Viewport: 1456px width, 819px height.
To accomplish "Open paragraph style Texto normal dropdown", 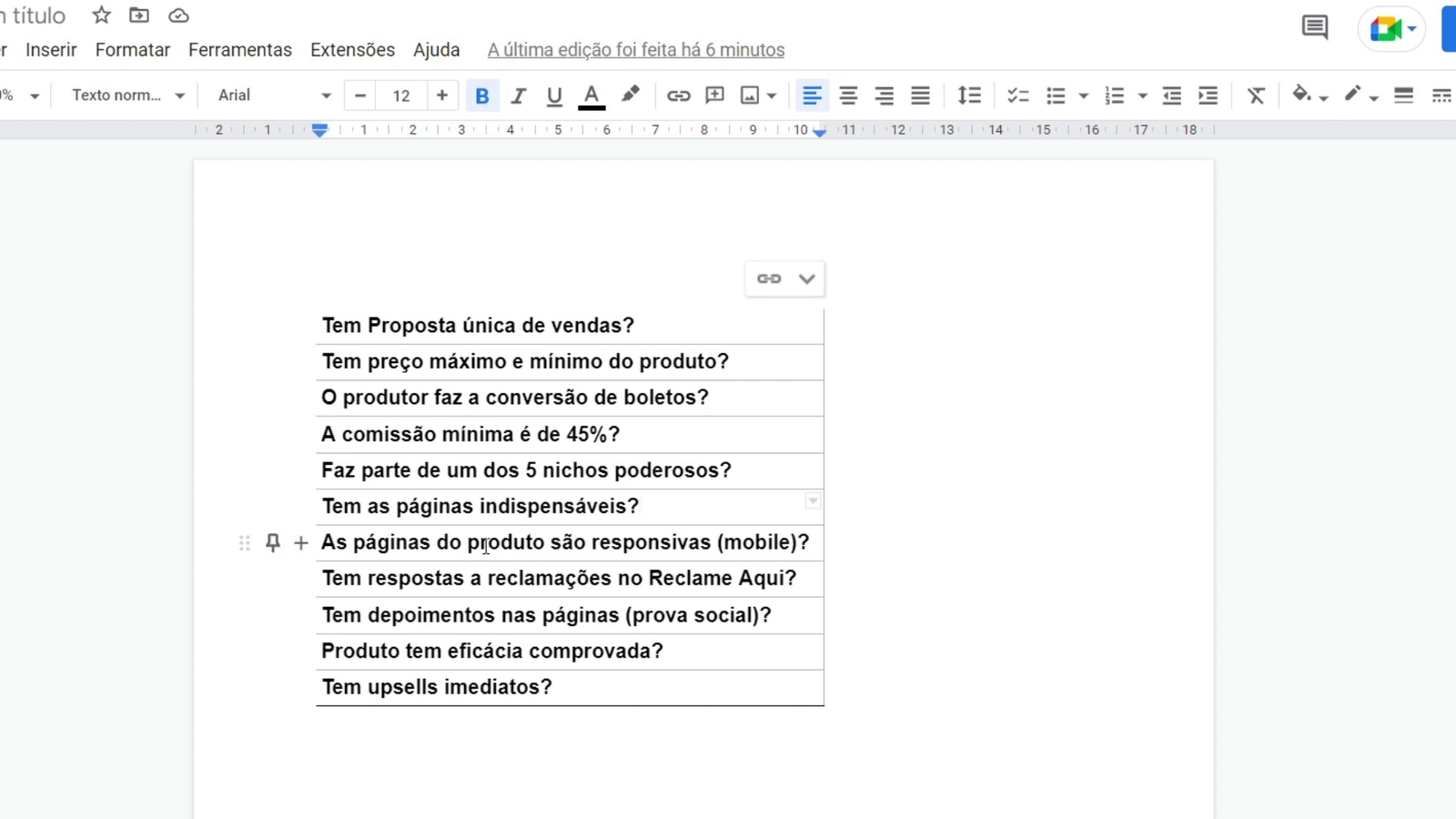I will [x=127, y=96].
